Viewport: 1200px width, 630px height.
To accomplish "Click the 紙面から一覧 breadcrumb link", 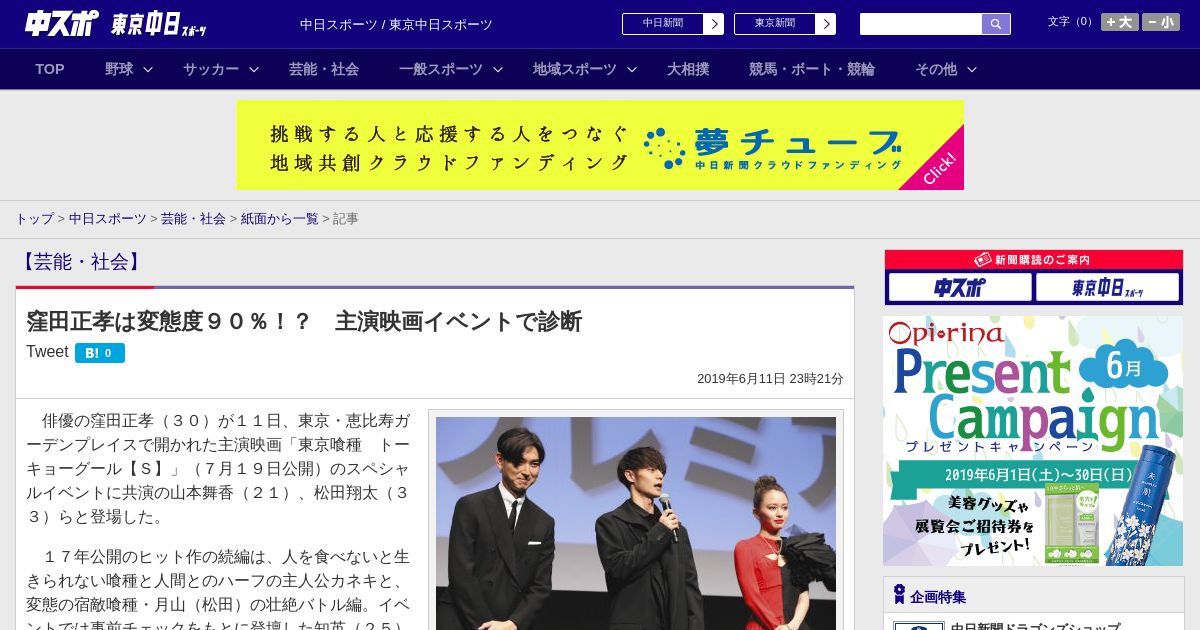I will coord(280,219).
